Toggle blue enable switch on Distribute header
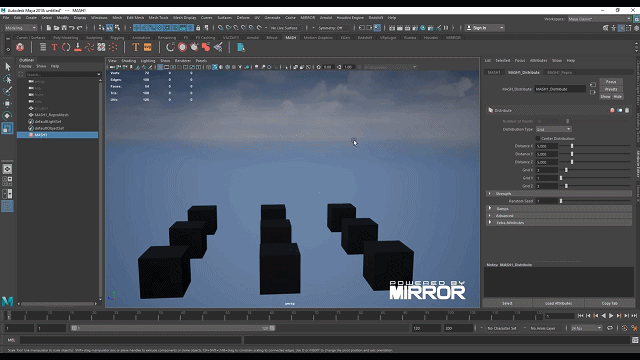 (x=620, y=110)
